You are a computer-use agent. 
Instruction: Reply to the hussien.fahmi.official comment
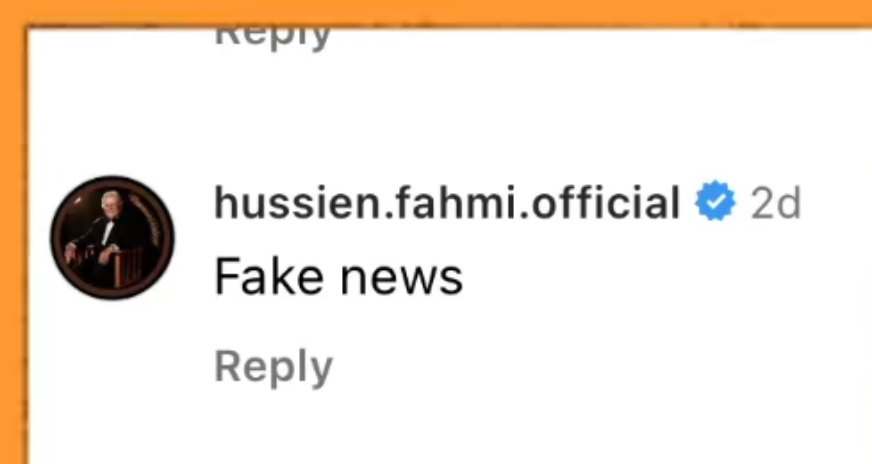point(274,368)
